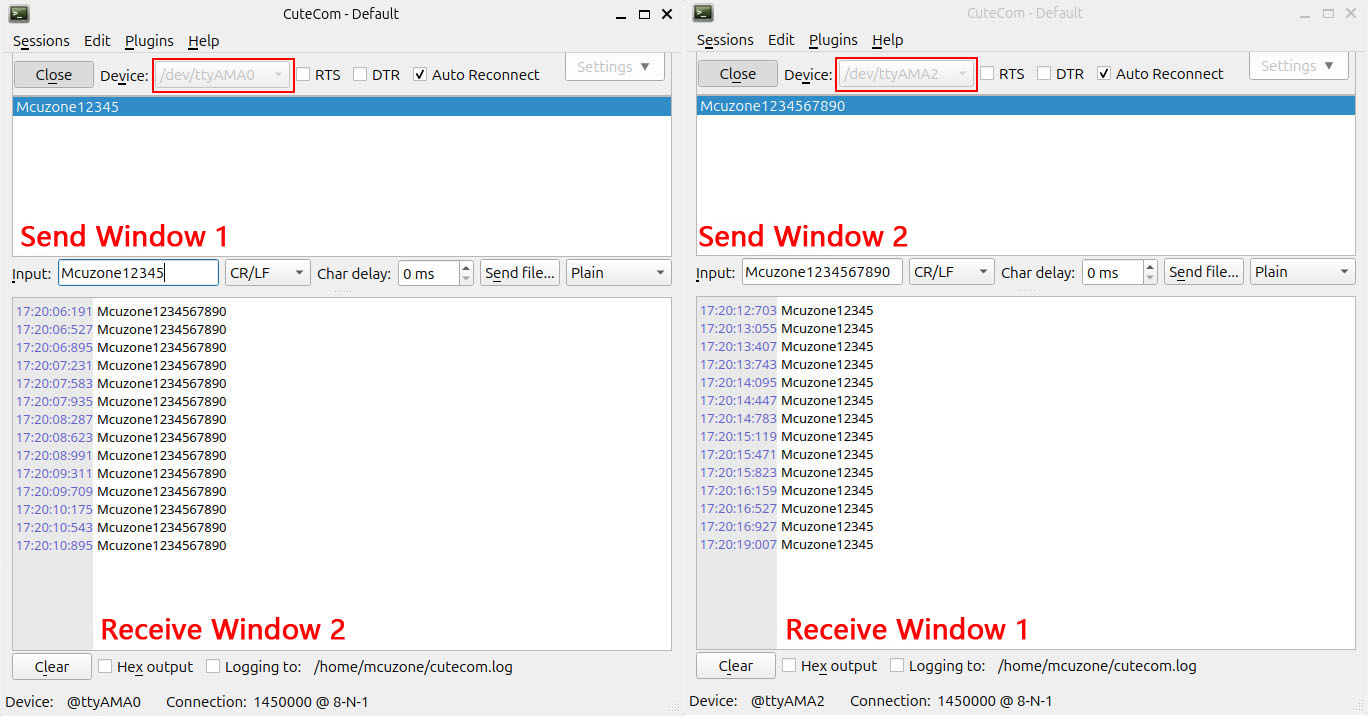Enable Logging to checkbox in left window
The height and width of the screenshot is (717, 1368).
(x=212, y=666)
